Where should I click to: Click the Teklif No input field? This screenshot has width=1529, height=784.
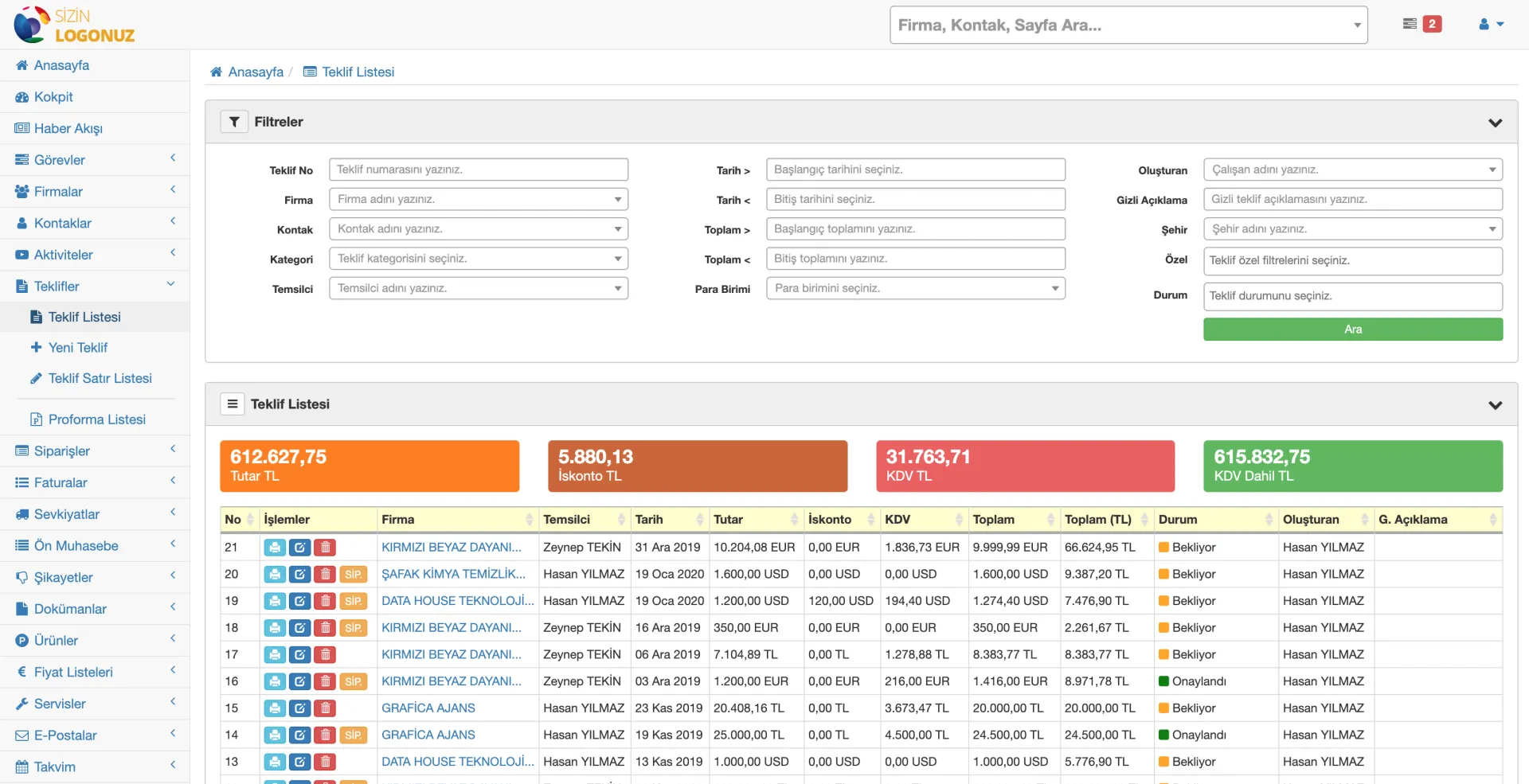coord(479,170)
